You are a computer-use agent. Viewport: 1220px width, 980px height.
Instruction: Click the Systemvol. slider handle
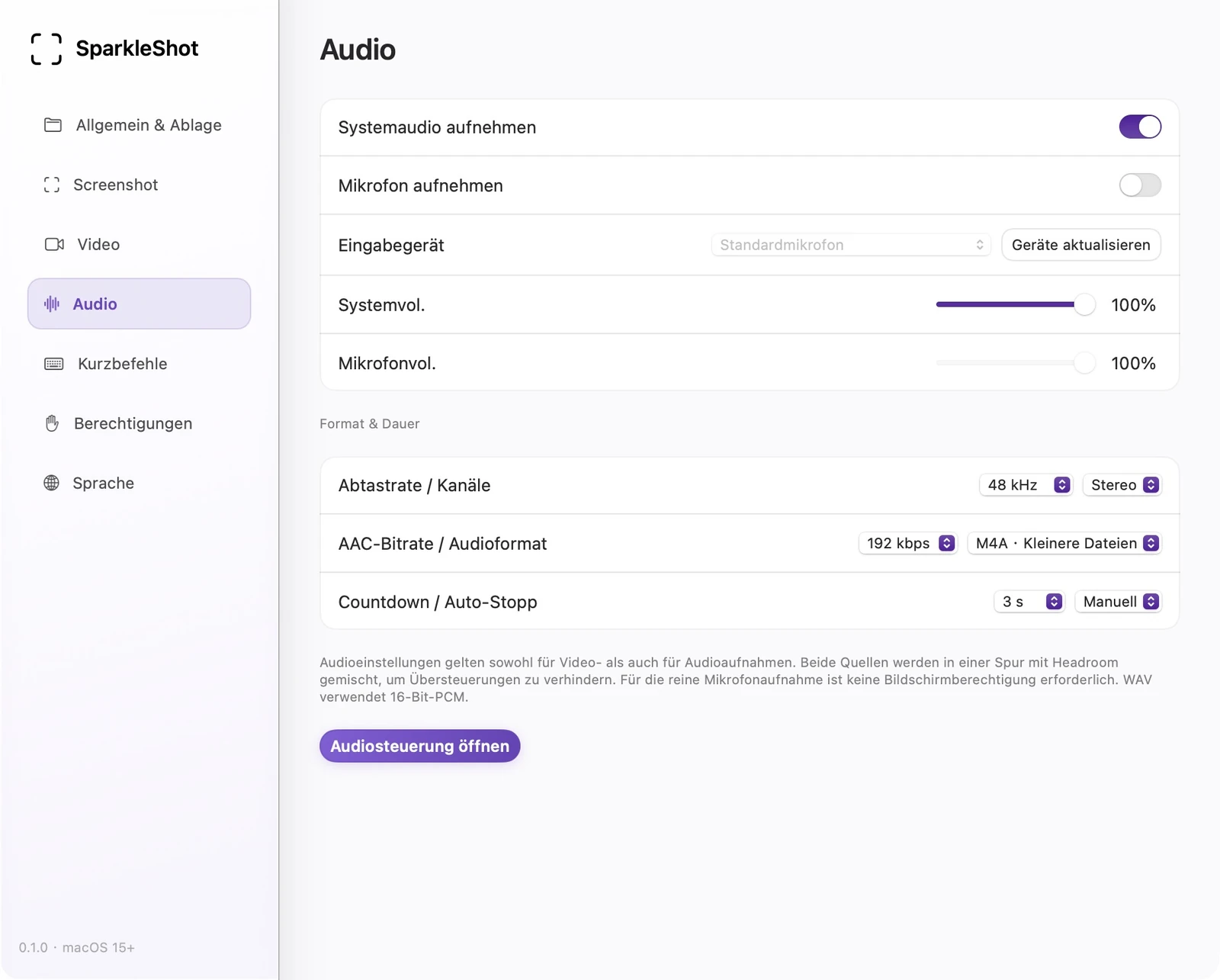pyautogui.click(x=1084, y=304)
